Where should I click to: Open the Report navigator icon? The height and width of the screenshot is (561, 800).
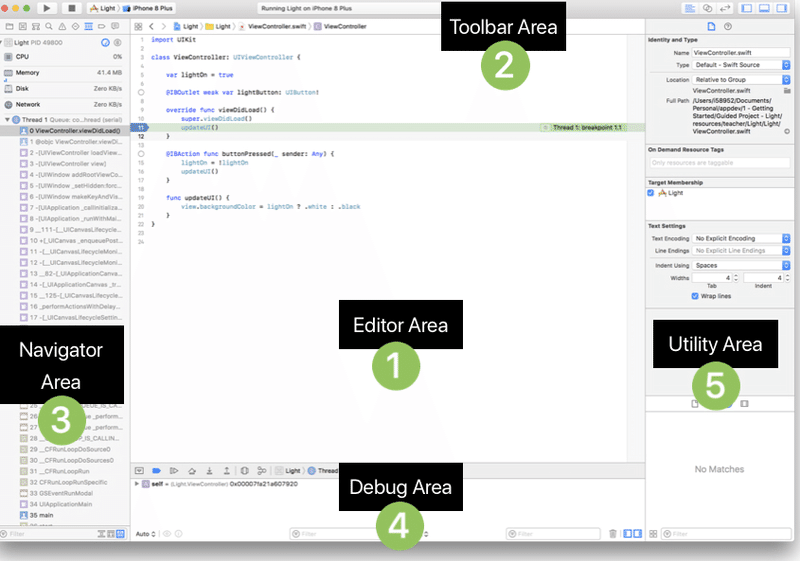pos(115,26)
